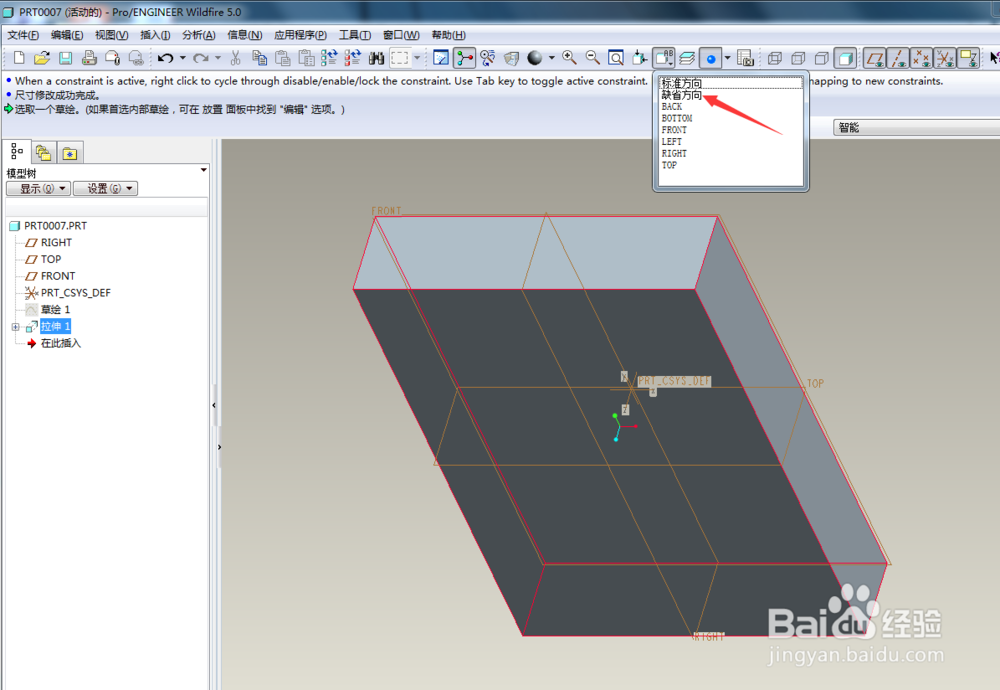Click the redo arrow icon
The height and width of the screenshot is (690, 1000).
coord(201,58)
